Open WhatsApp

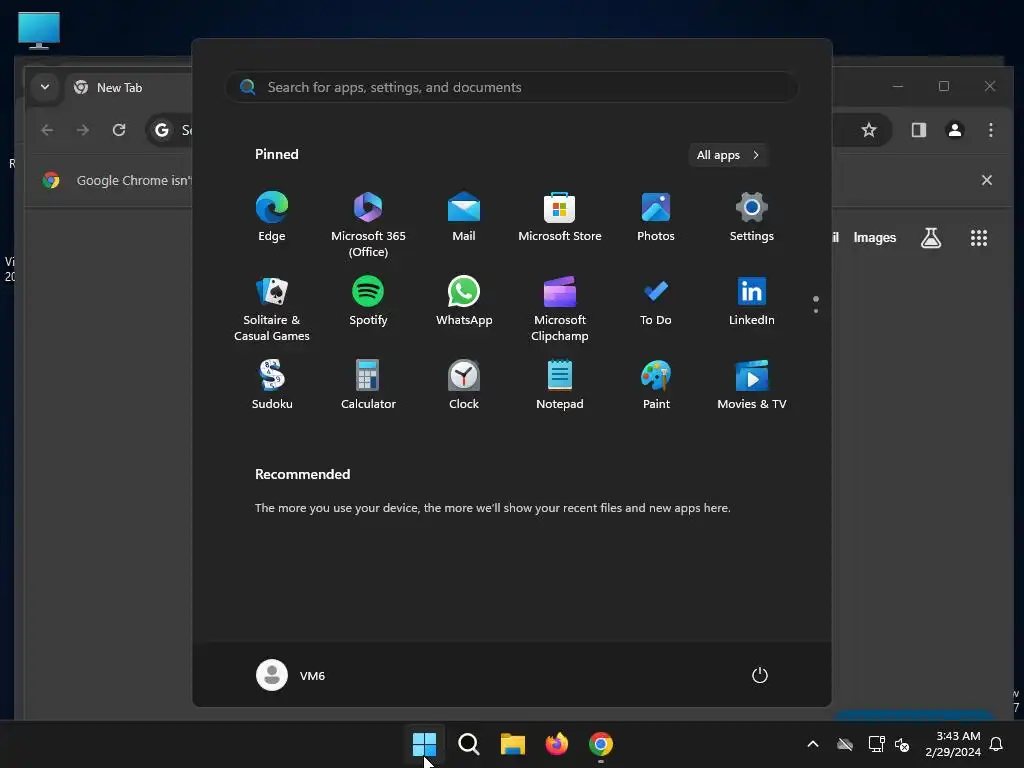tap(464, 301)
